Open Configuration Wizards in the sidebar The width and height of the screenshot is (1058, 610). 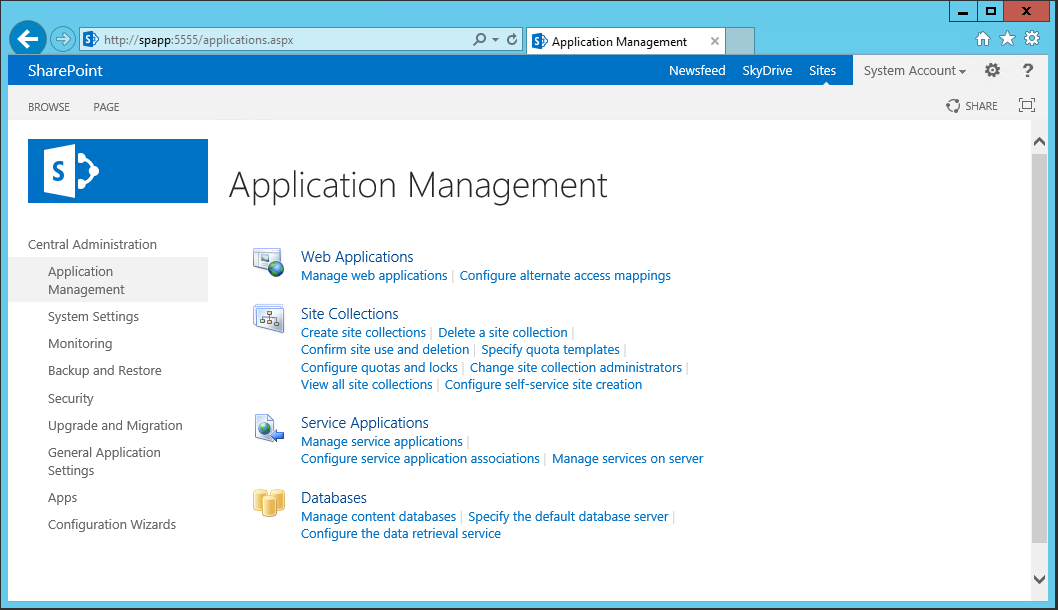pyautogui.click(x=111, y=524)
